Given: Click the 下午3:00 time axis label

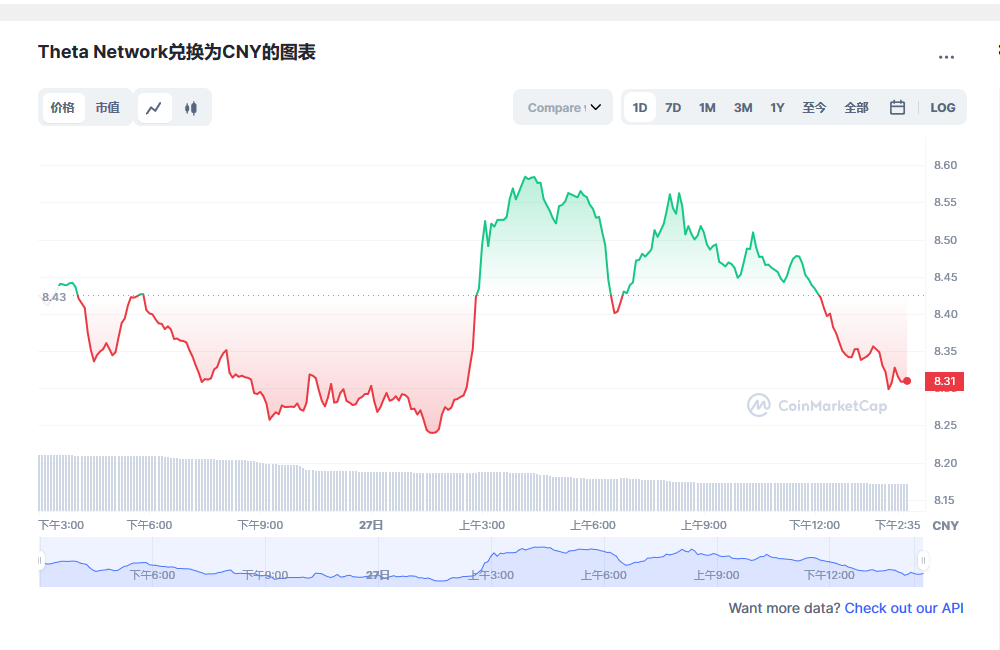Looking at the screenshot, I should [x=61, y=526].
